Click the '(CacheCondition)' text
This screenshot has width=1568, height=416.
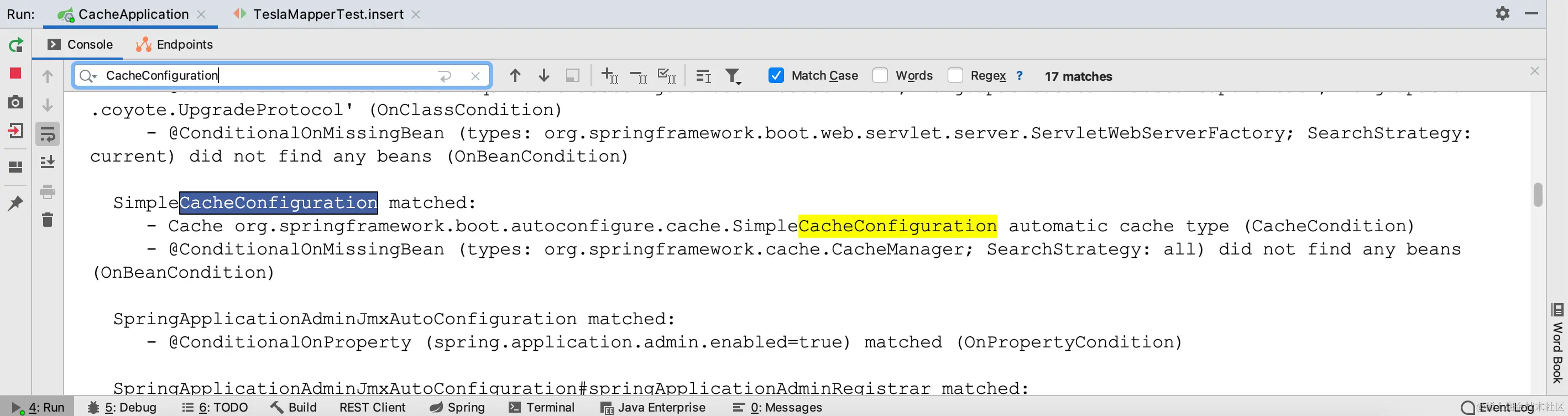(1329, 226)
